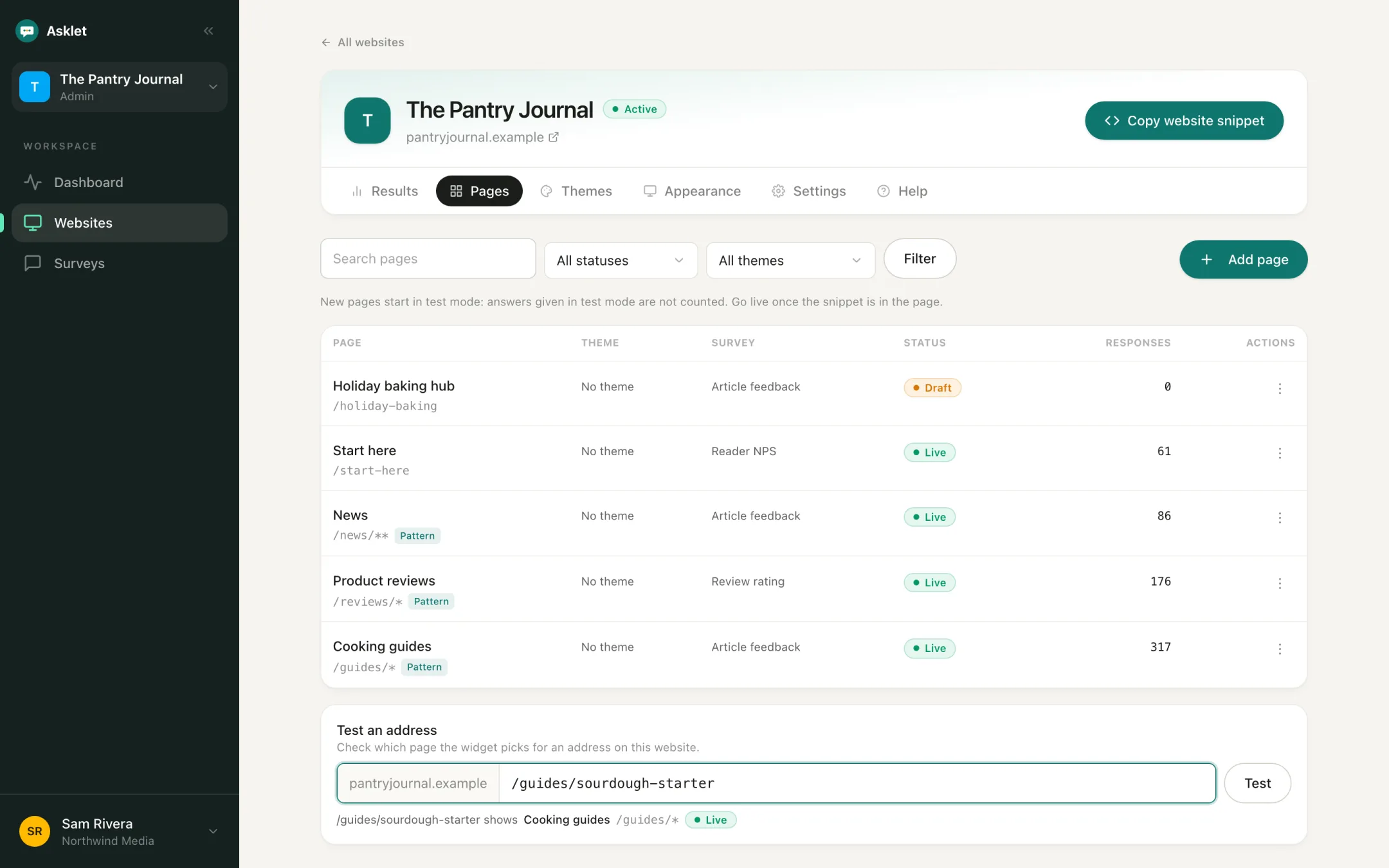Click the Add page button

click(x=1243, y=260)
